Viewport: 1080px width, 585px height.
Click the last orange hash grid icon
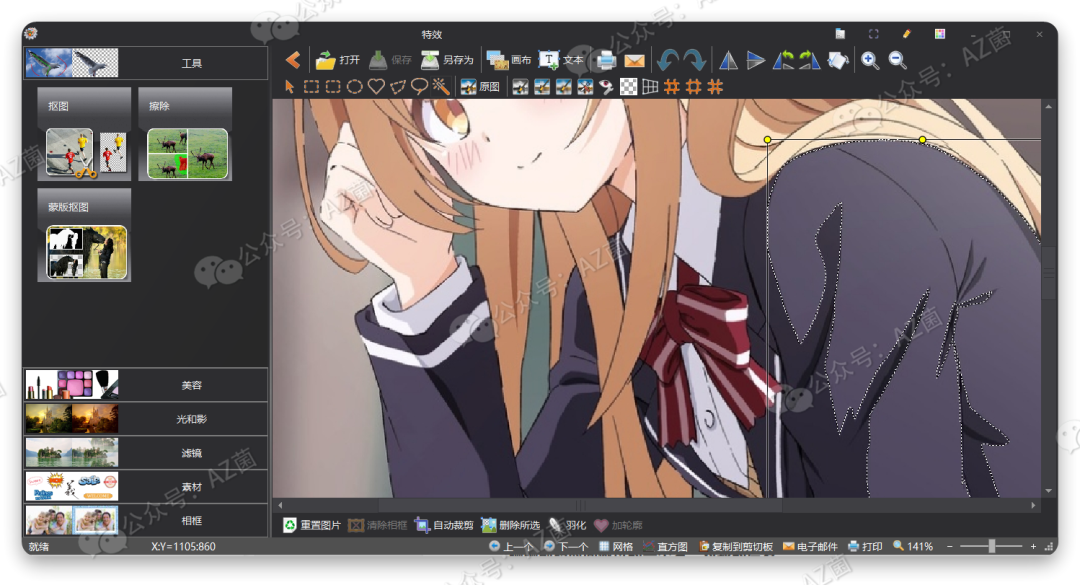tap(715, 87)
